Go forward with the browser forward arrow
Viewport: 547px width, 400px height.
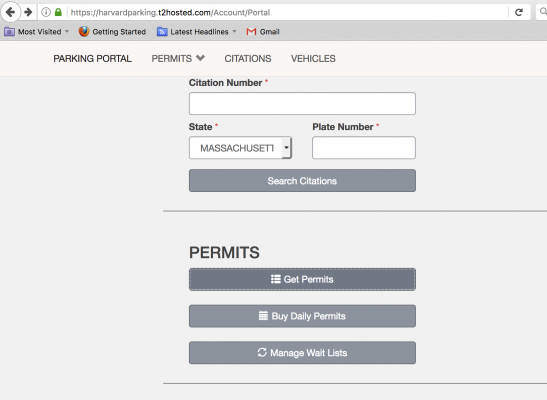pyautogui.click(x=28, y=12)
